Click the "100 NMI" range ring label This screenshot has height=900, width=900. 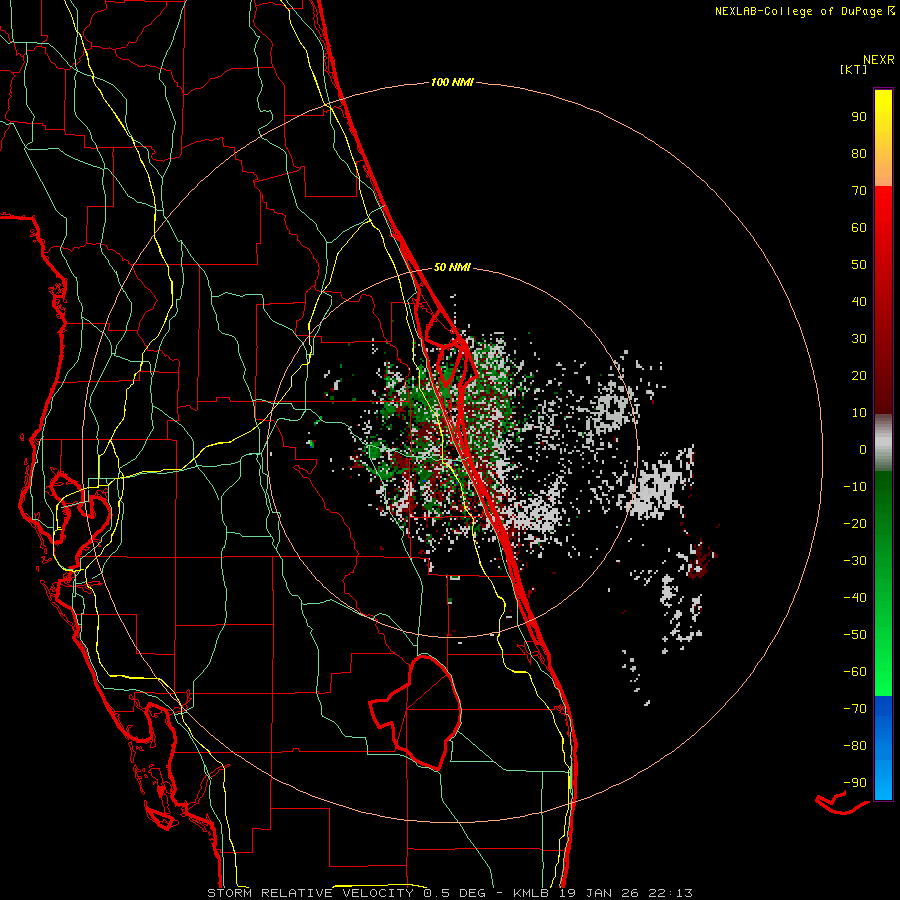pos(452,82)
